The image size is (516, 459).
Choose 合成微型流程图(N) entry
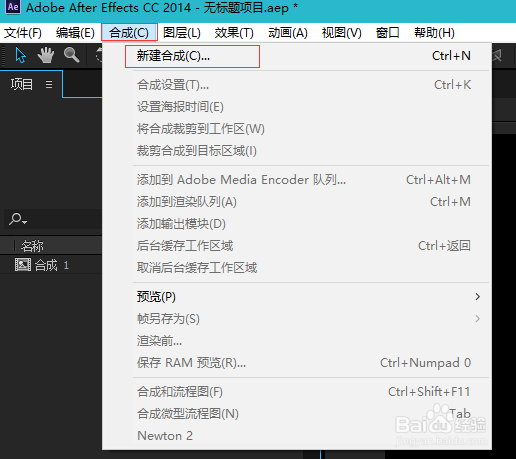[x=297, y=414]
